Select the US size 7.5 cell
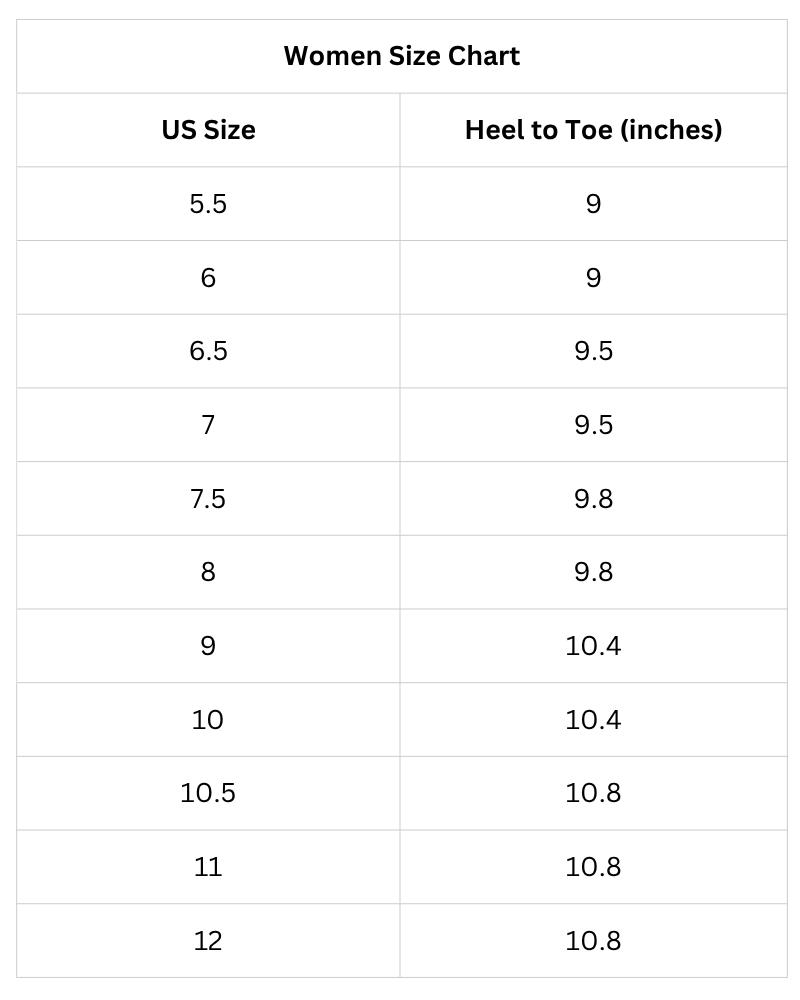This screenshot has height=1000, width=800. (x=208, y=498)
